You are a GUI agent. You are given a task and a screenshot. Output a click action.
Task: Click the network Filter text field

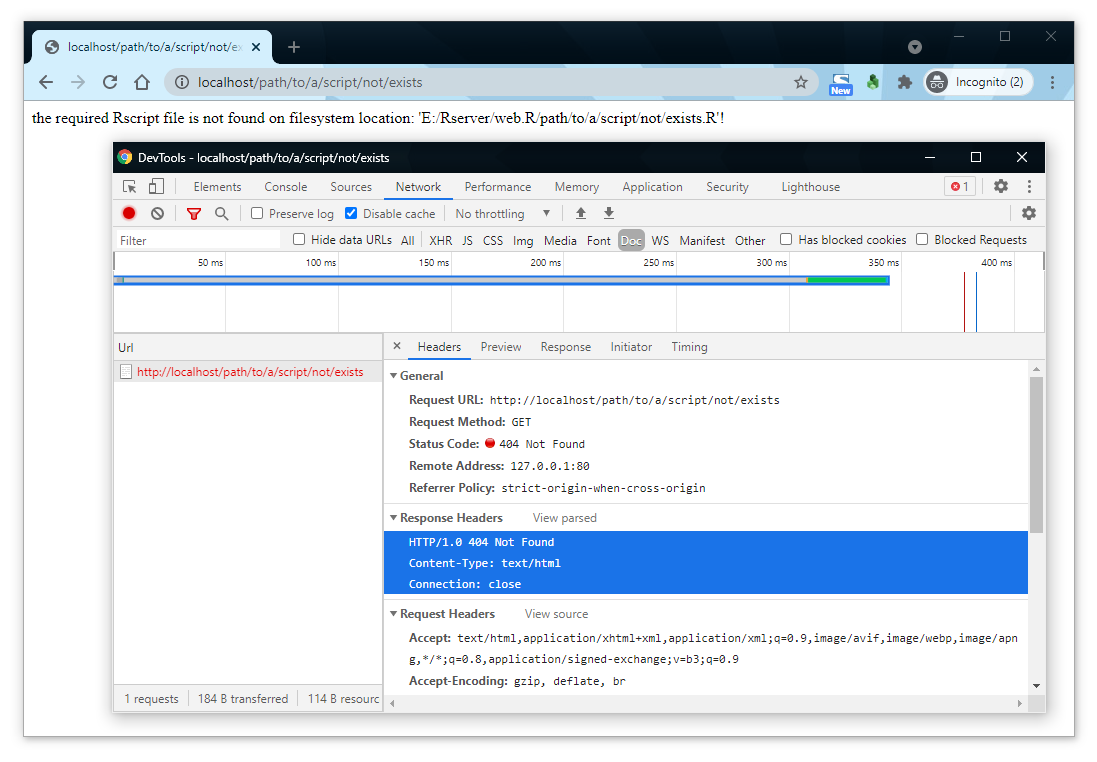click(198, 240)
